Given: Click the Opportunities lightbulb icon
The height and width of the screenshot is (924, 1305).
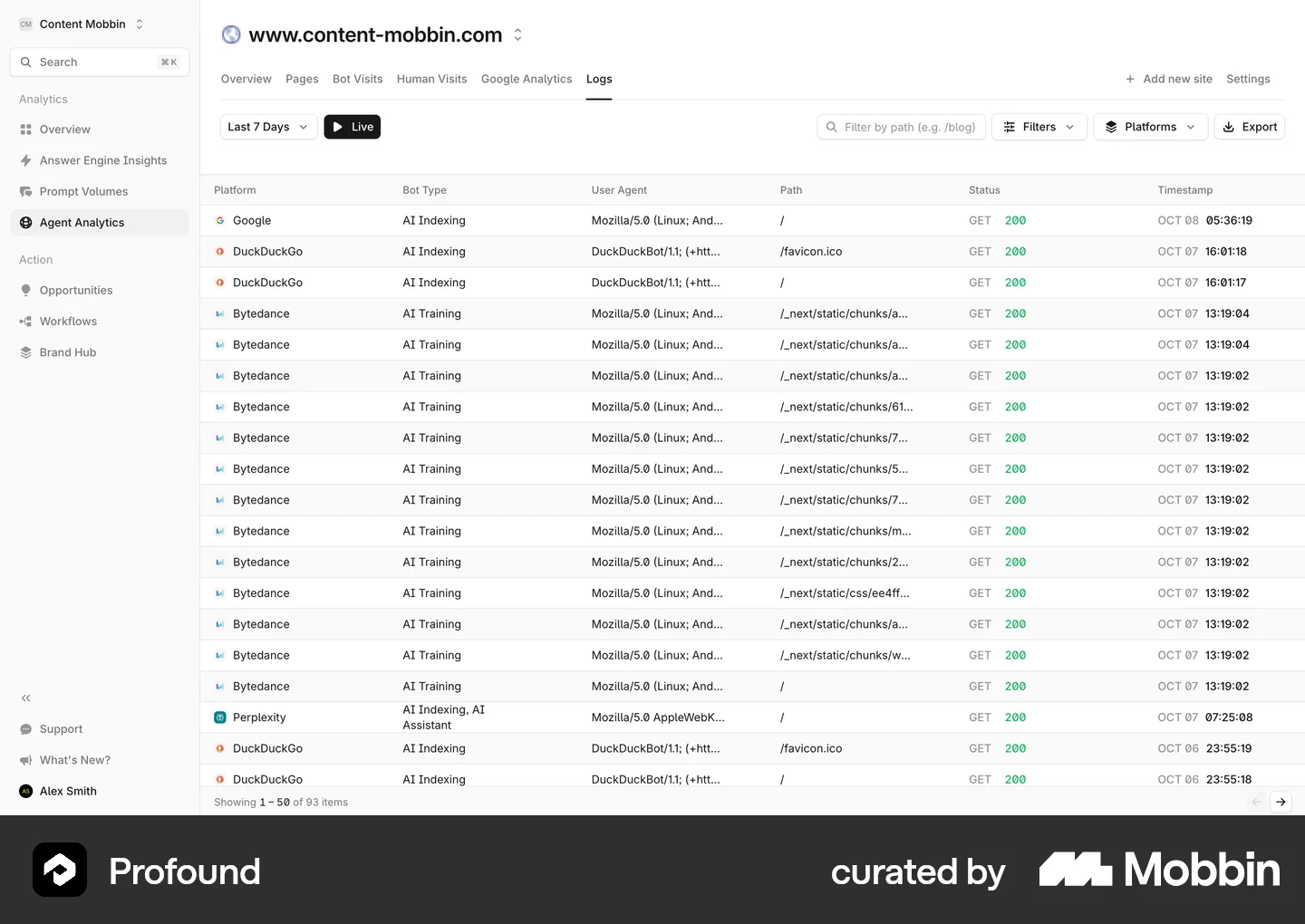Looking at the screenshot, I should (x=26, y=290).
